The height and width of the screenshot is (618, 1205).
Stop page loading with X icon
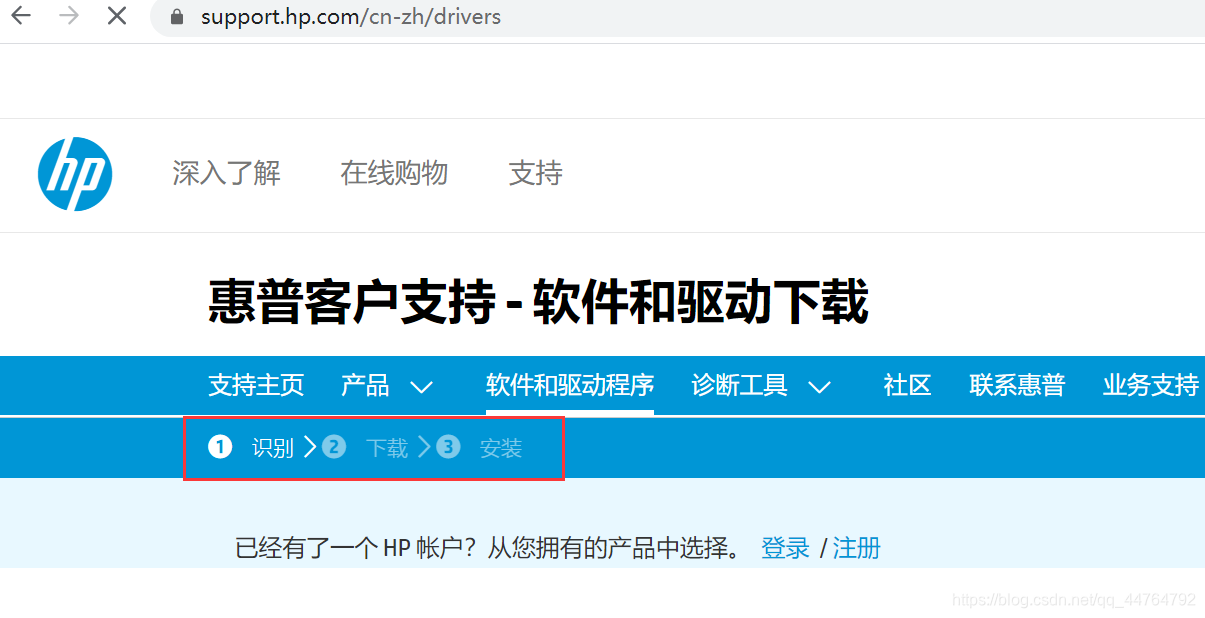117,17
